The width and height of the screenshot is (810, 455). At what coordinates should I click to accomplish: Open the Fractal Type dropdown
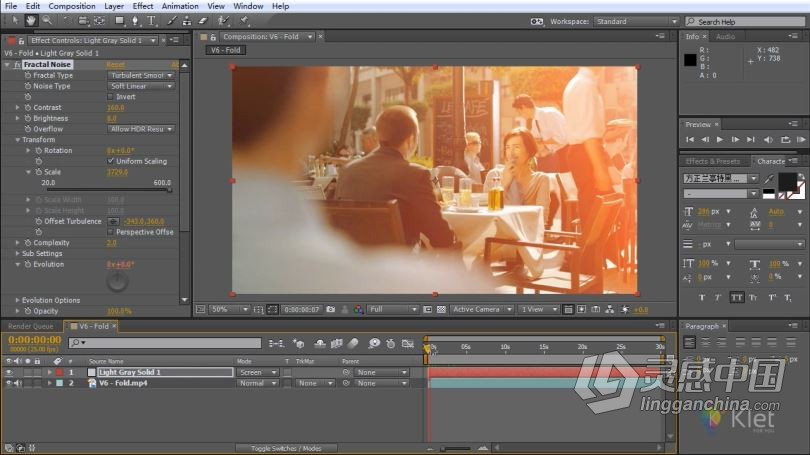coord(141,75)
